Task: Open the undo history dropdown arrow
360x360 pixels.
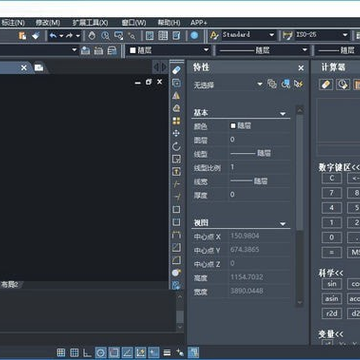Action: tap(61, 35)
